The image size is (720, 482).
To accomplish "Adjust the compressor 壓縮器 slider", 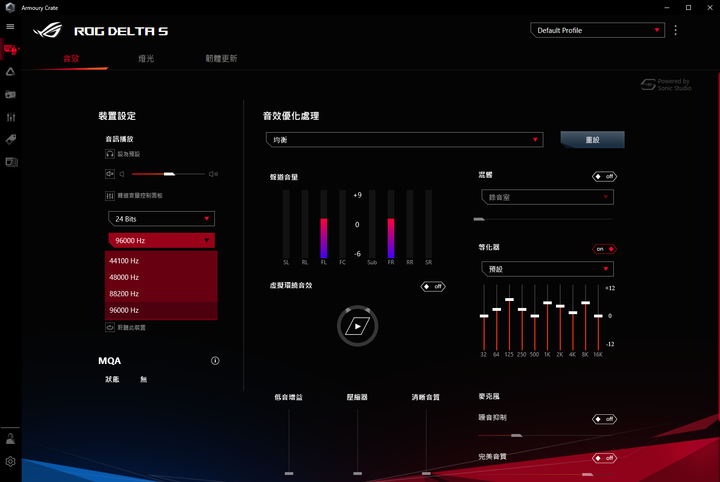I will click(358, 473).
